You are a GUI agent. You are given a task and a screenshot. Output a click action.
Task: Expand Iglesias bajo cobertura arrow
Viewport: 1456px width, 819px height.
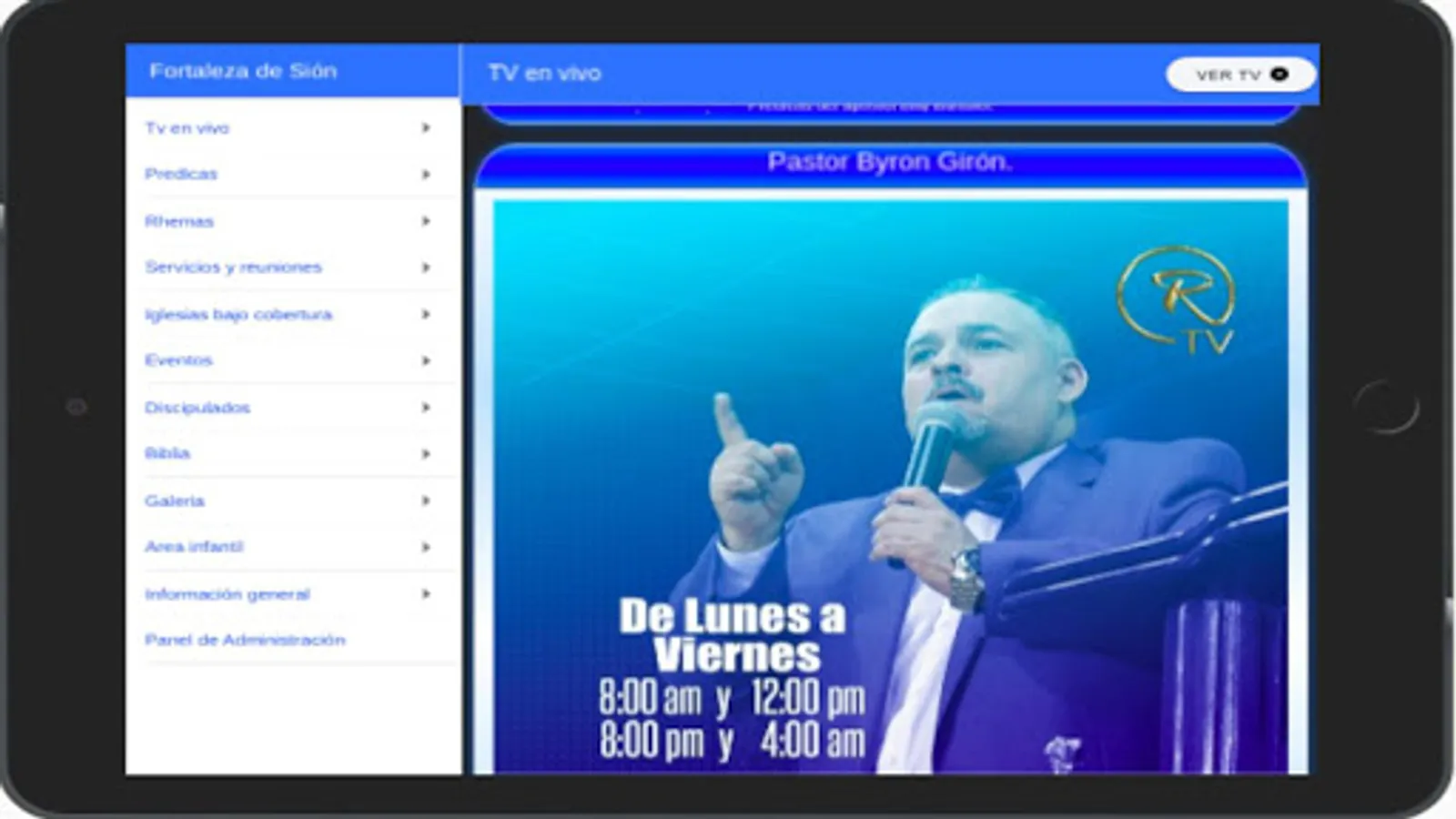426,315
